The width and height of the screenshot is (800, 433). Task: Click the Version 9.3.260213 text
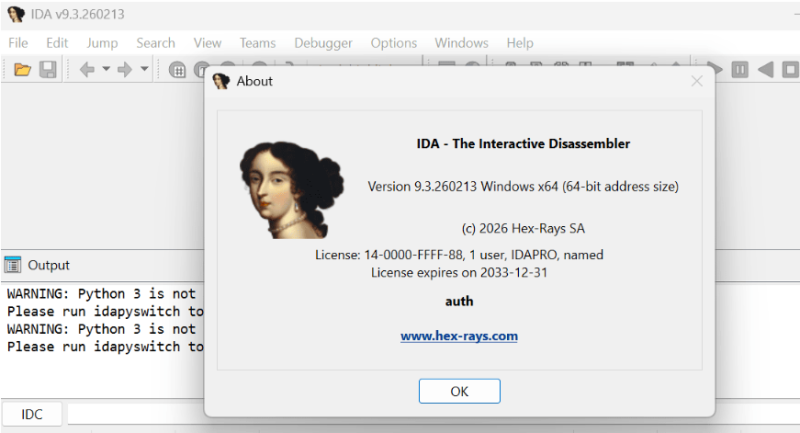tap(523, 187)
